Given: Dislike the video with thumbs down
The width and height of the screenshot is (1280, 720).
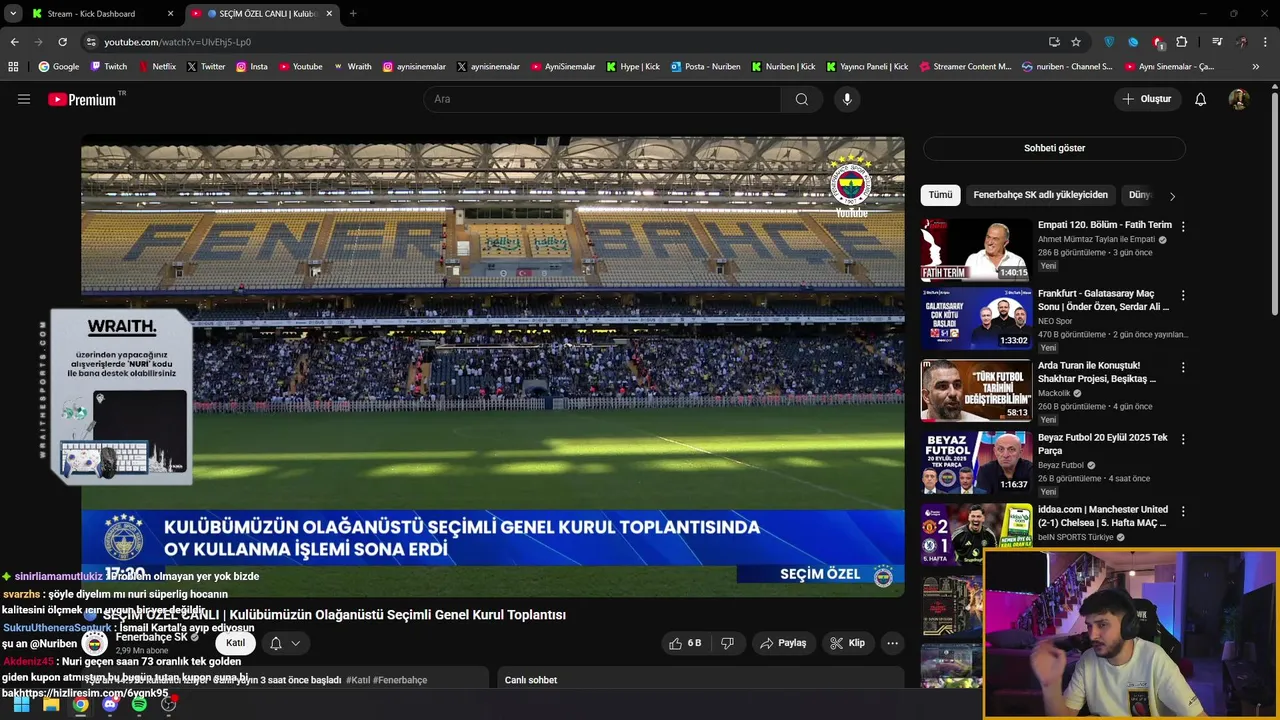Looking at the screenshot, I should coord(728,643).
